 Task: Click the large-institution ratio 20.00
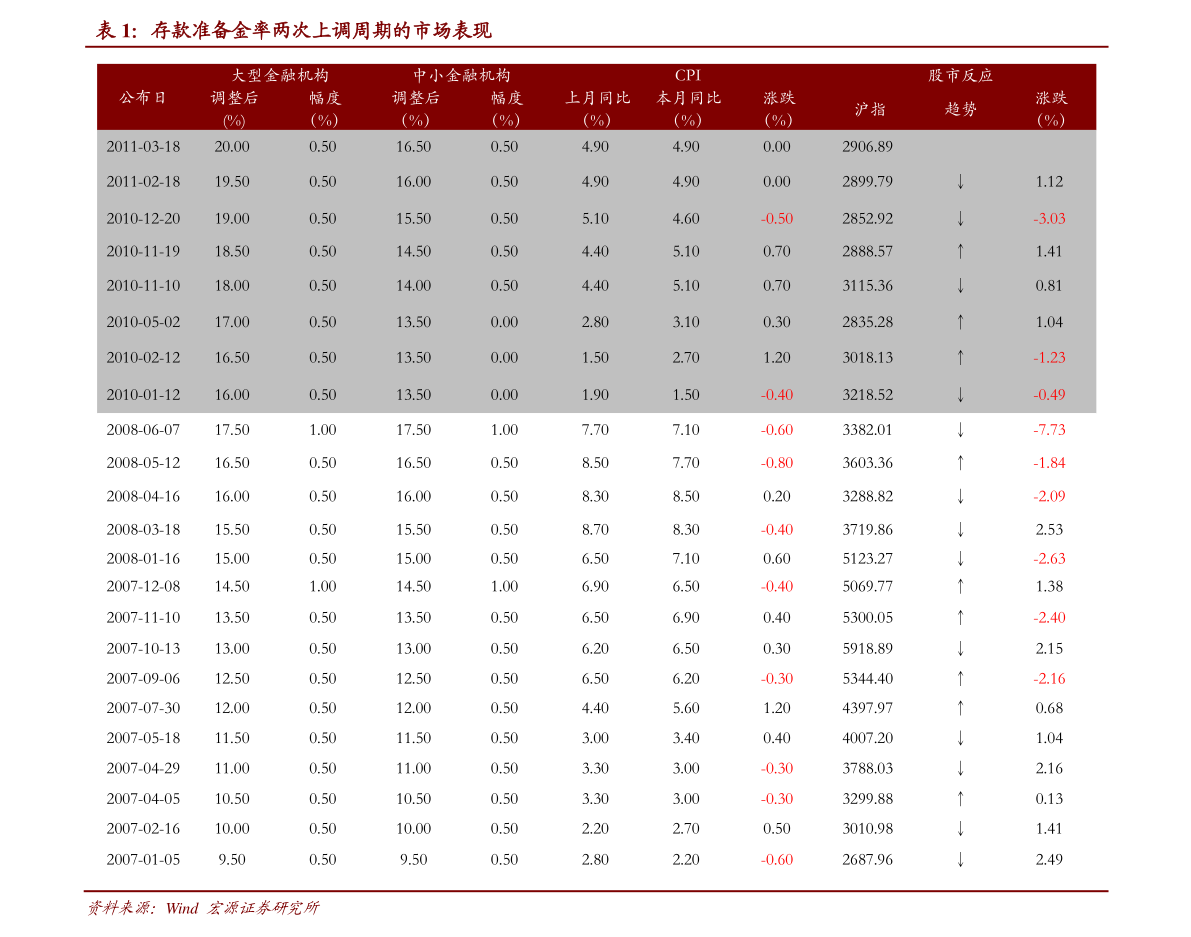232,147
